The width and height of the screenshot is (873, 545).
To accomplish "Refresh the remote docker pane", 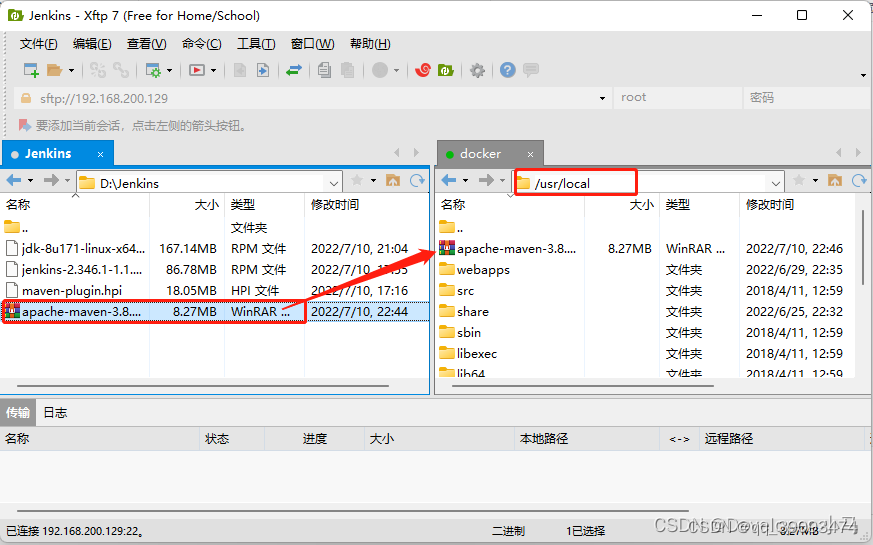I will 859,180.
